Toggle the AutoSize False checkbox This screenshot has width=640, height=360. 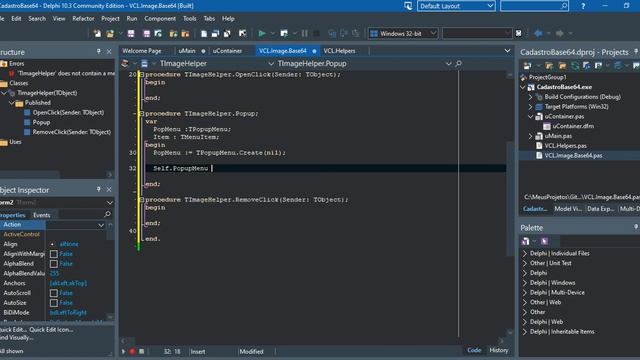tap(53, 303)
